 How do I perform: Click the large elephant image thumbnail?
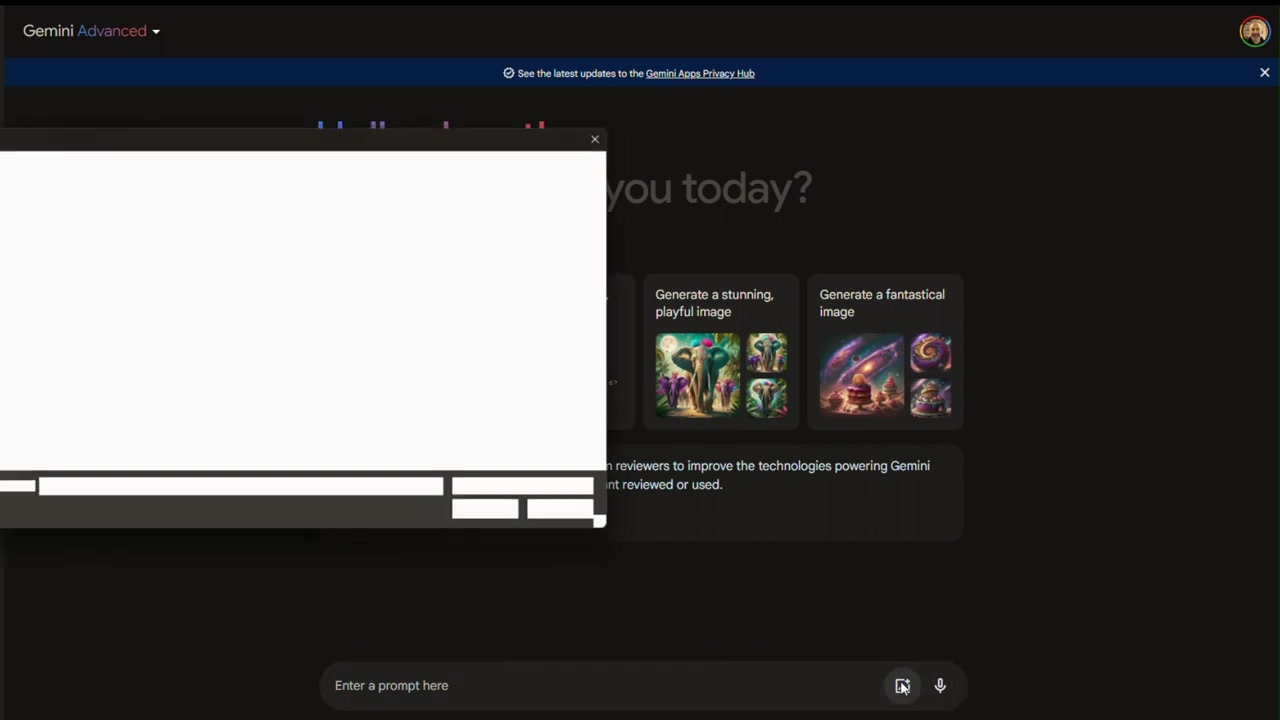point(698,375)
